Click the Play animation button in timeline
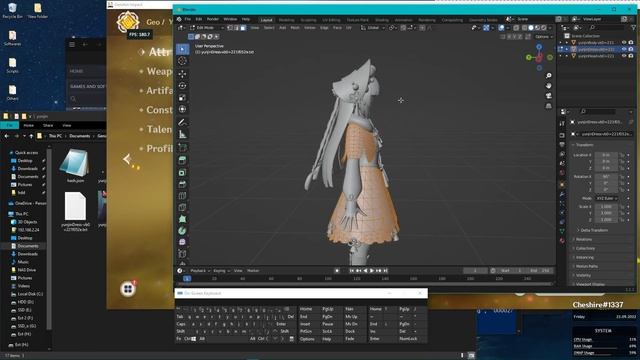640x360 pixels. pos(372,271)
